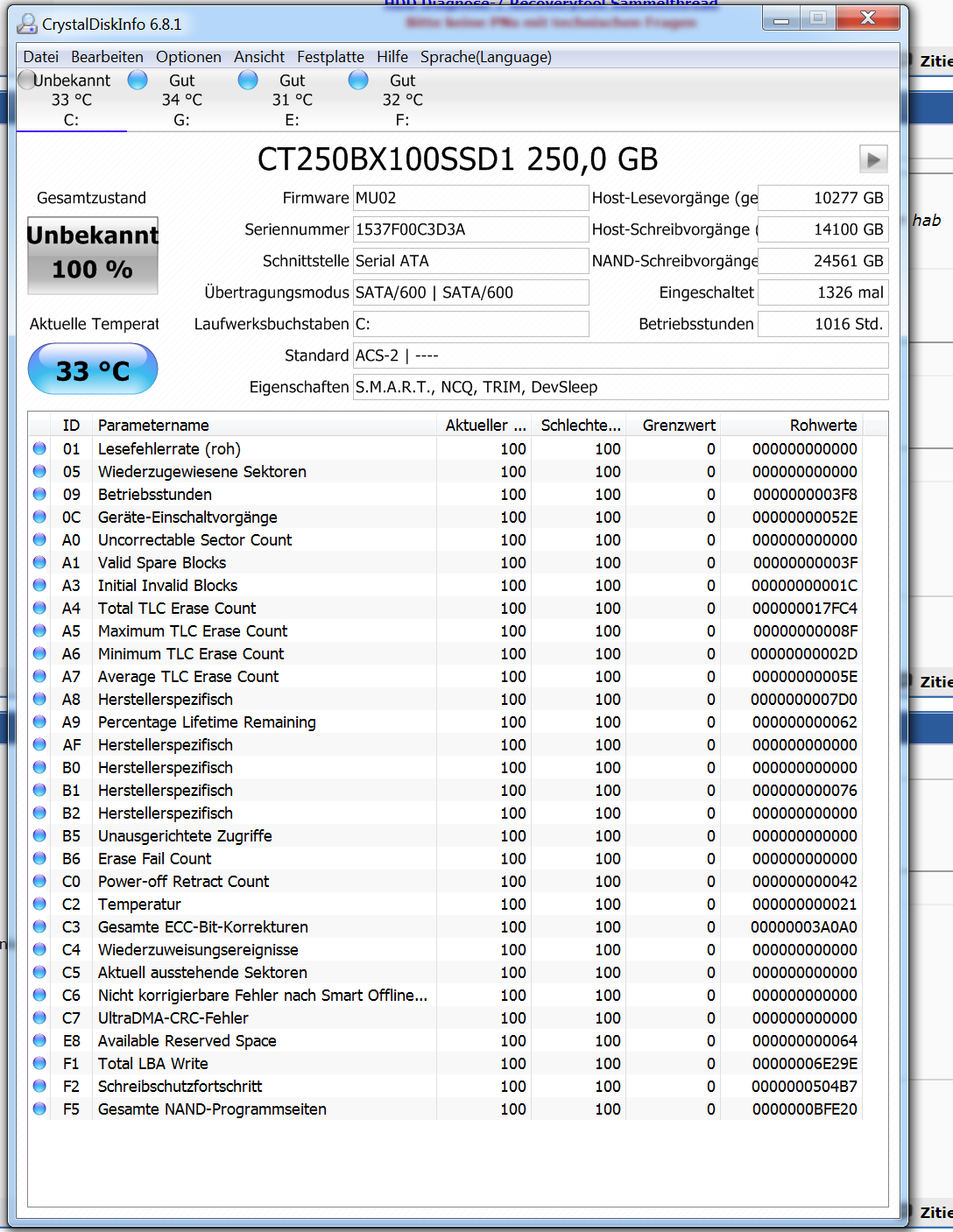Screen dimensions: 953x1232
Task: Click status icon for Wiederzuweisungsereignisse
Action: point(39,949)
